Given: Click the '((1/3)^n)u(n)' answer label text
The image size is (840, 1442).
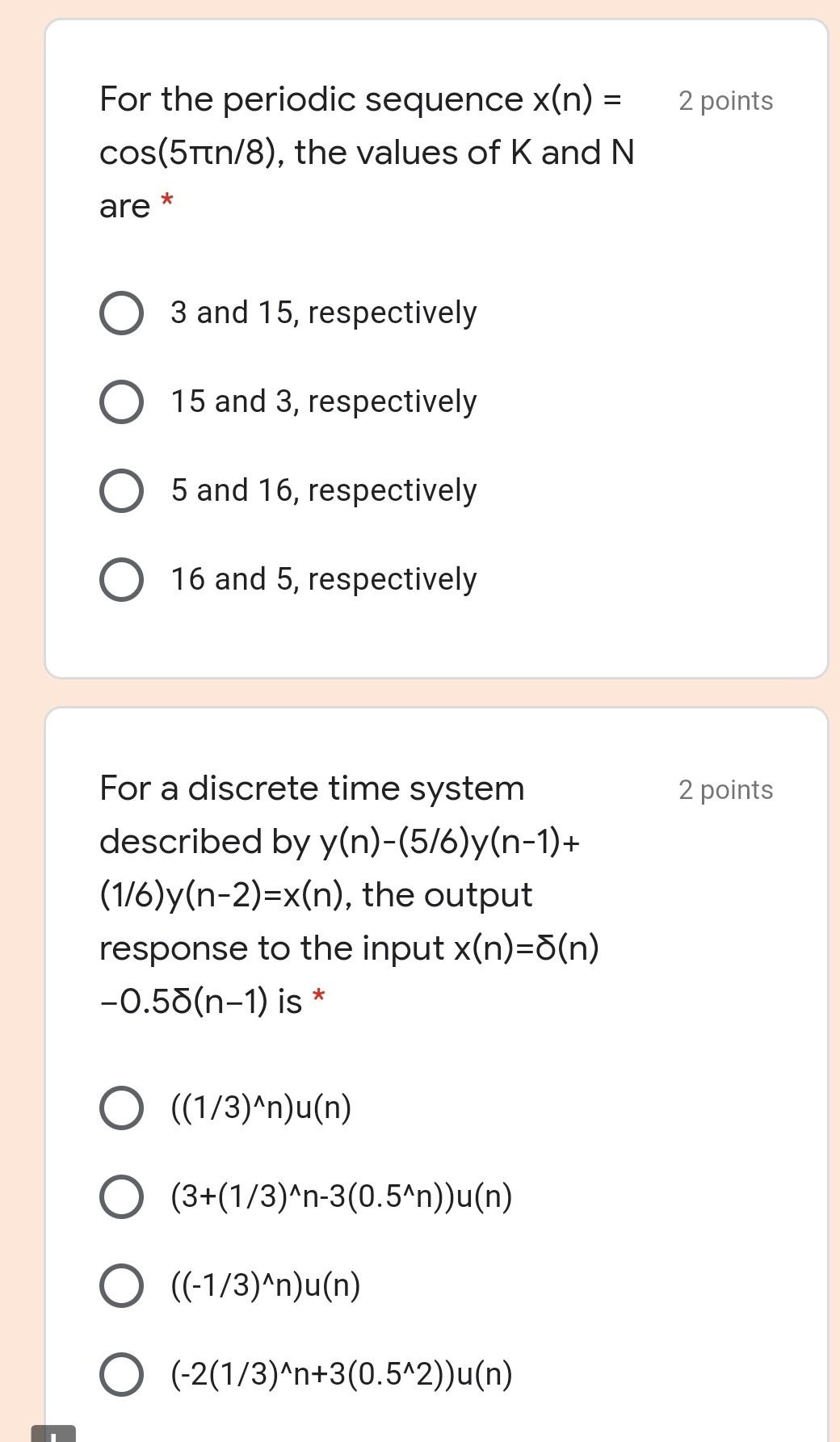Looking at the screenshot, I should point(261,1108).
